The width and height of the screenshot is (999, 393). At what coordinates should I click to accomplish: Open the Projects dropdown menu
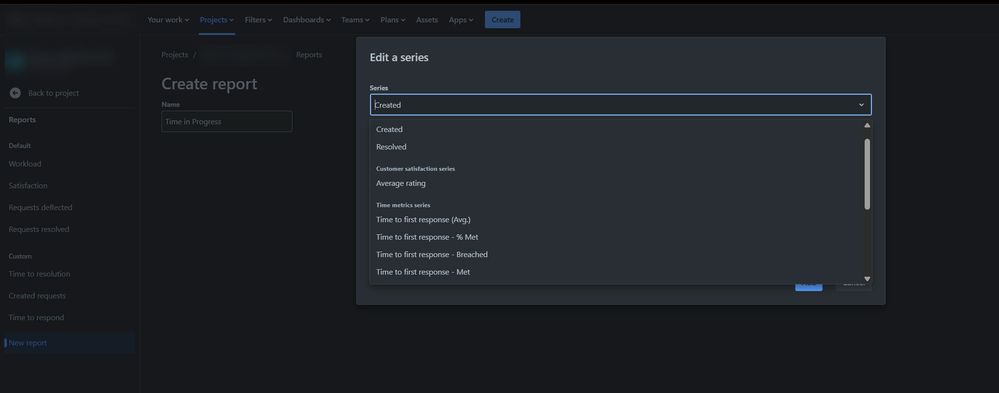point(217,20)
